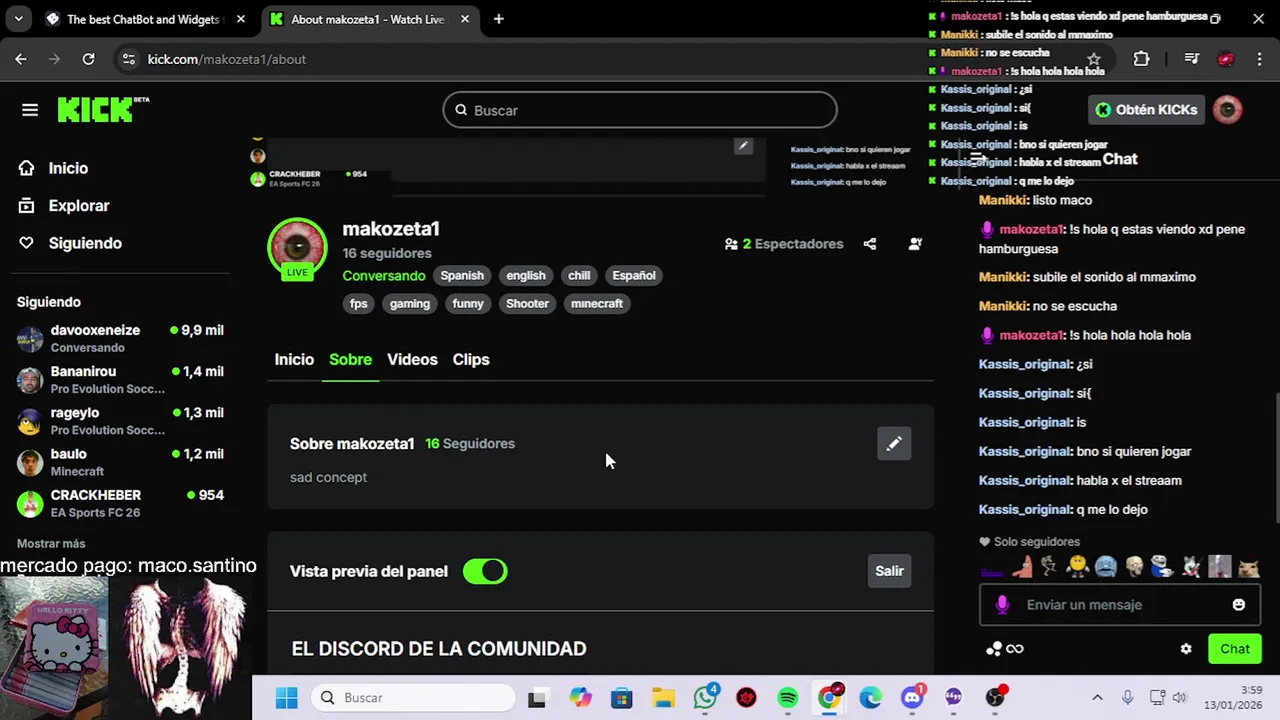
Task: Switch to the Inicio channel tab
Action: [x=294, y=360]
